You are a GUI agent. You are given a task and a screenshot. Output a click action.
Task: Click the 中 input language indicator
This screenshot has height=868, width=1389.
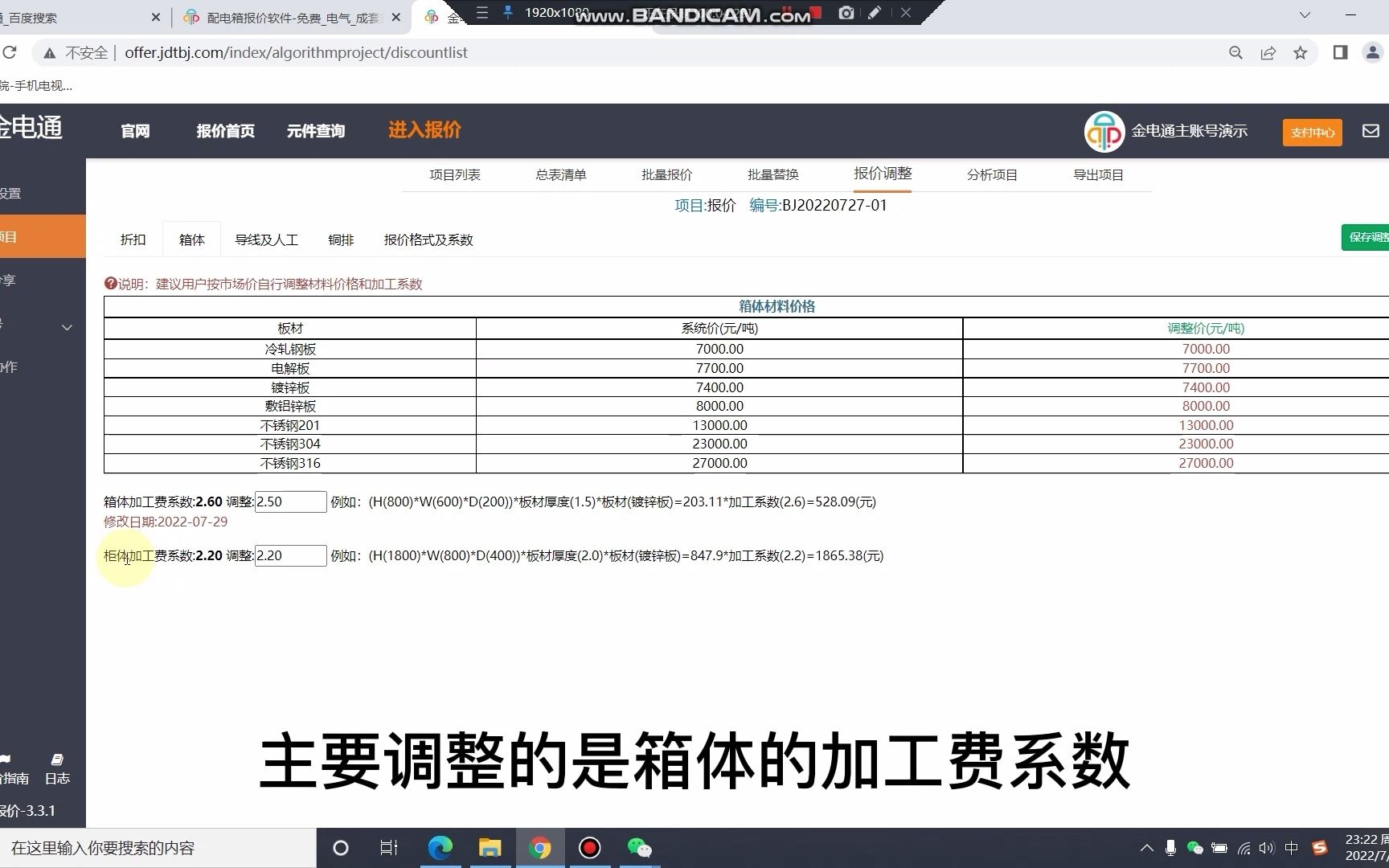pos(1292,848)
